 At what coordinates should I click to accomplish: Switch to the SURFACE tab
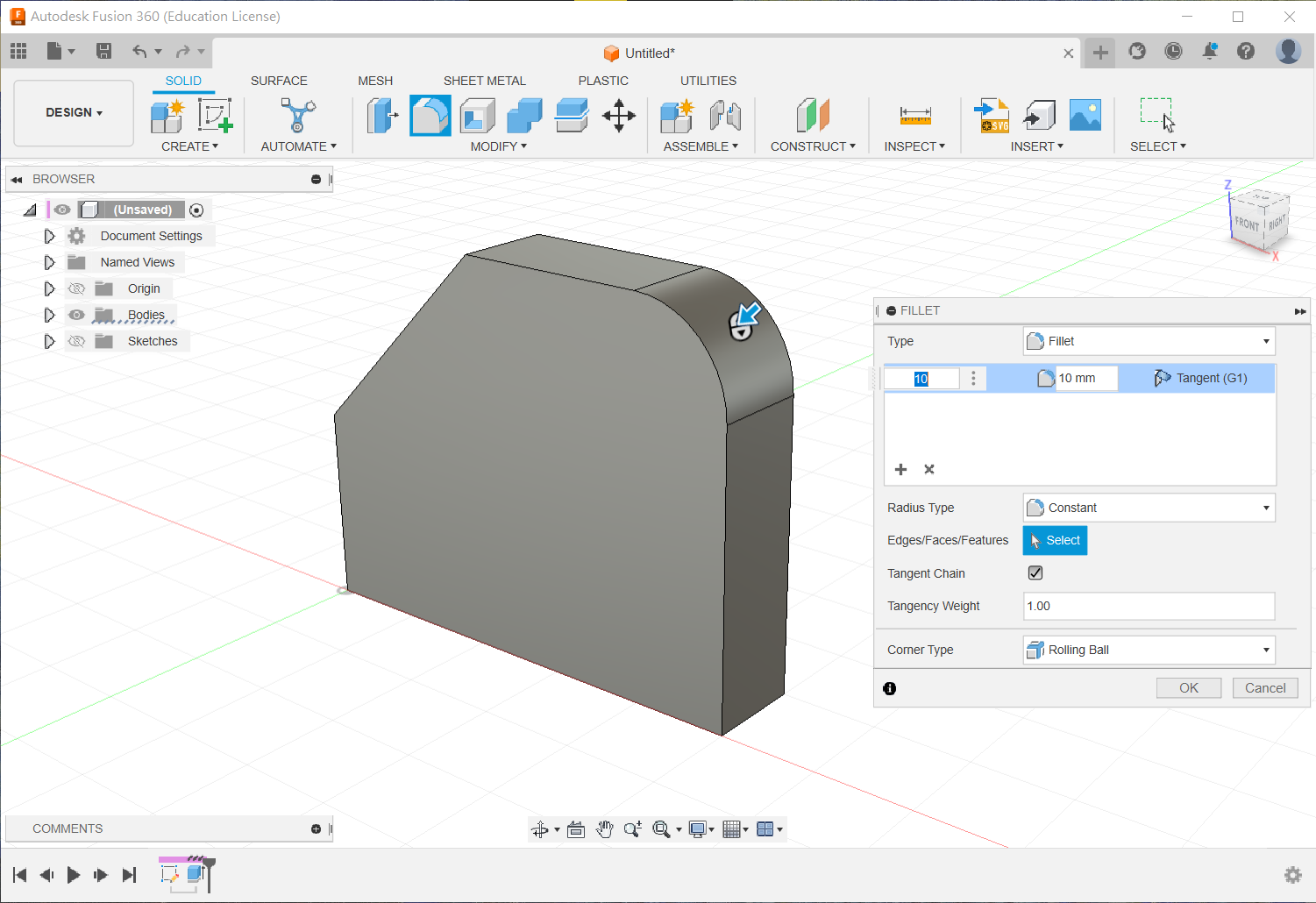click(279, 81)
